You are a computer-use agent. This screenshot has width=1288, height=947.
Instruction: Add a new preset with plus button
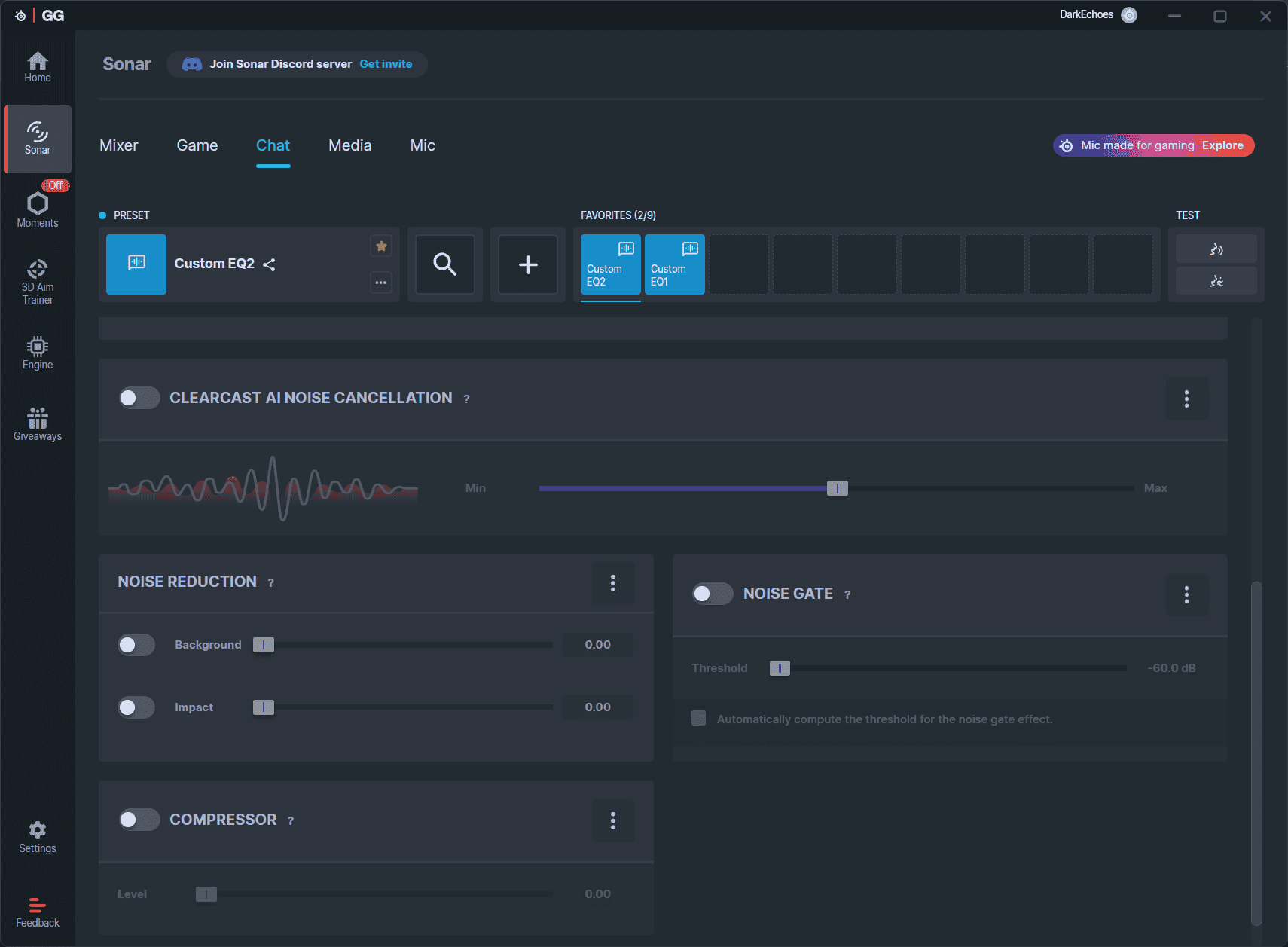[528, 264]
